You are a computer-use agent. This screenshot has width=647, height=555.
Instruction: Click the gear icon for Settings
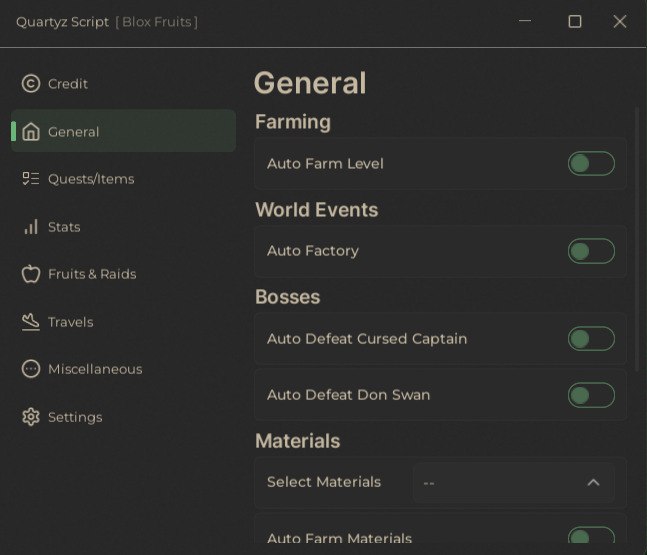click(x=31, y=417)
